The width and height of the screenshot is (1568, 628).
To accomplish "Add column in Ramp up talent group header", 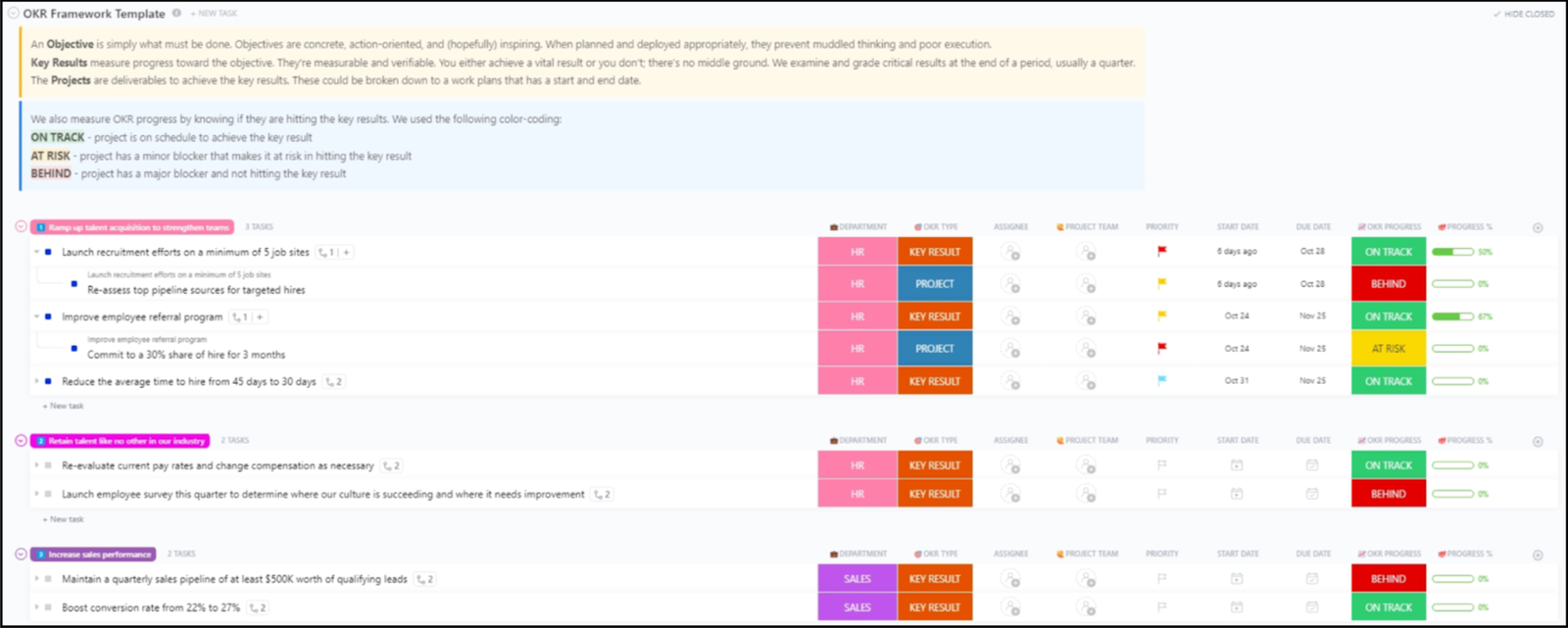I will pos(1538,227).
